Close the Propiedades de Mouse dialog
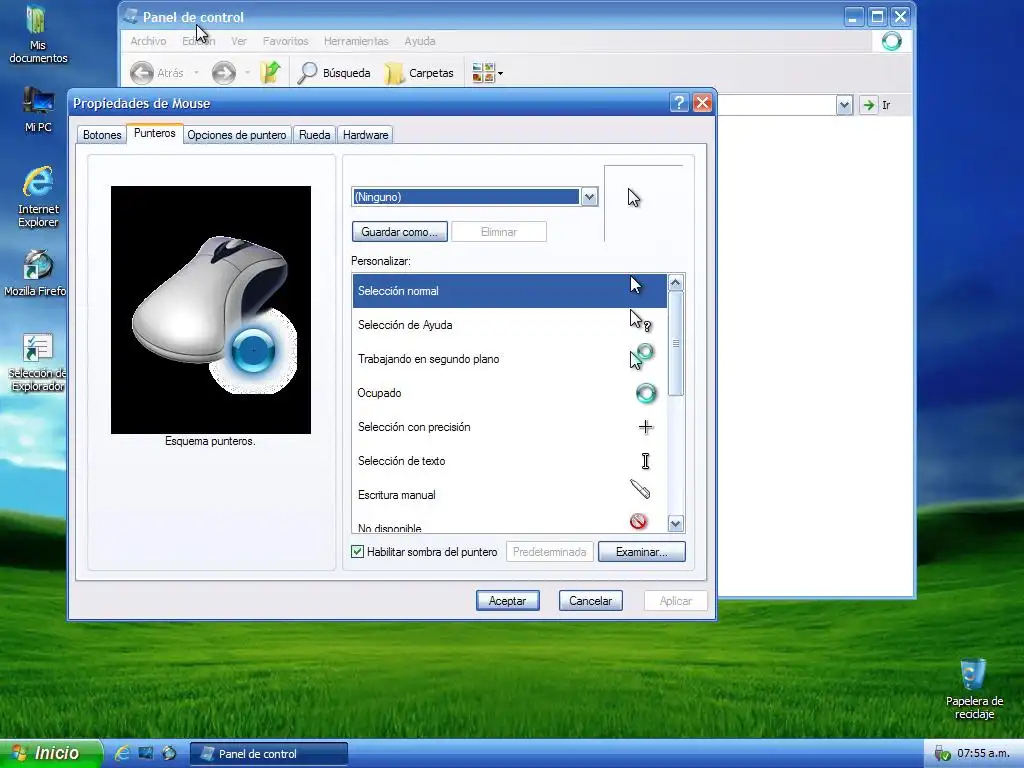The image size is (1024, 768). tap(702, 103)
